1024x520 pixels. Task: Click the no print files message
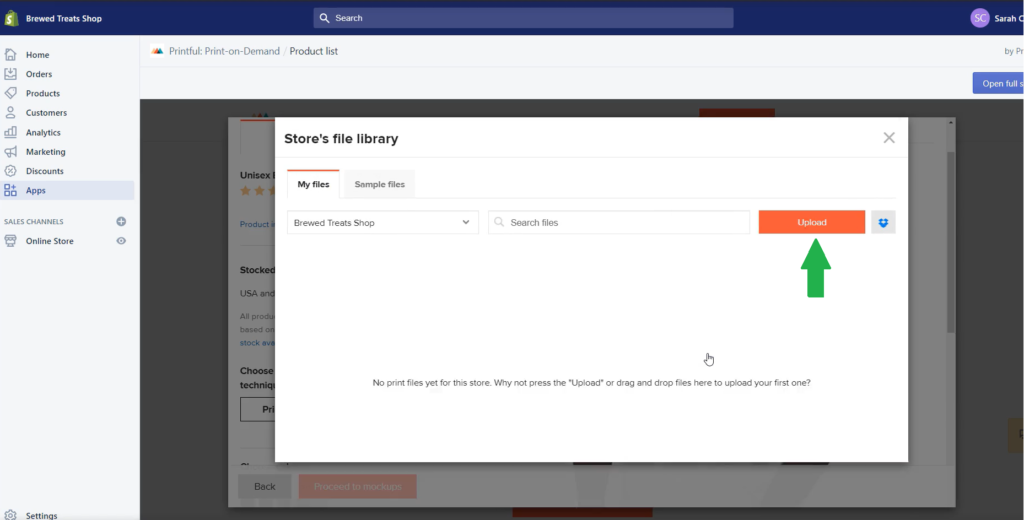pos(592,383)
